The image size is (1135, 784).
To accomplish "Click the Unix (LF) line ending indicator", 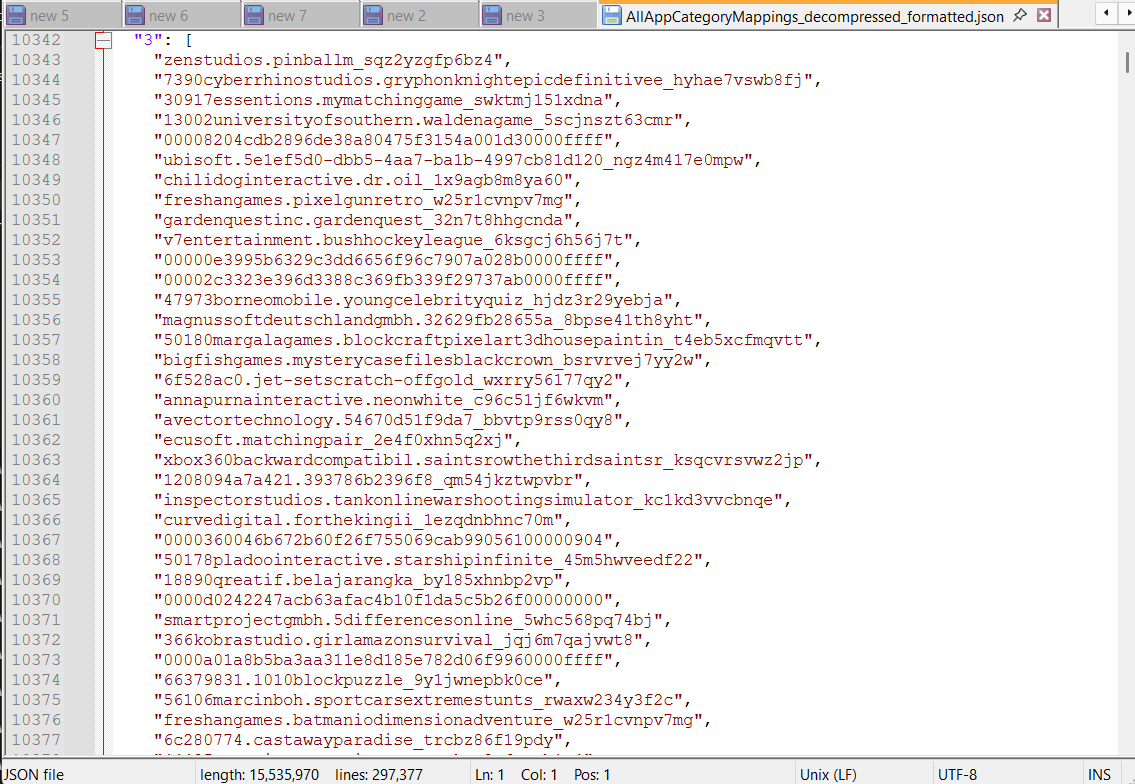I will click(828, 775).
